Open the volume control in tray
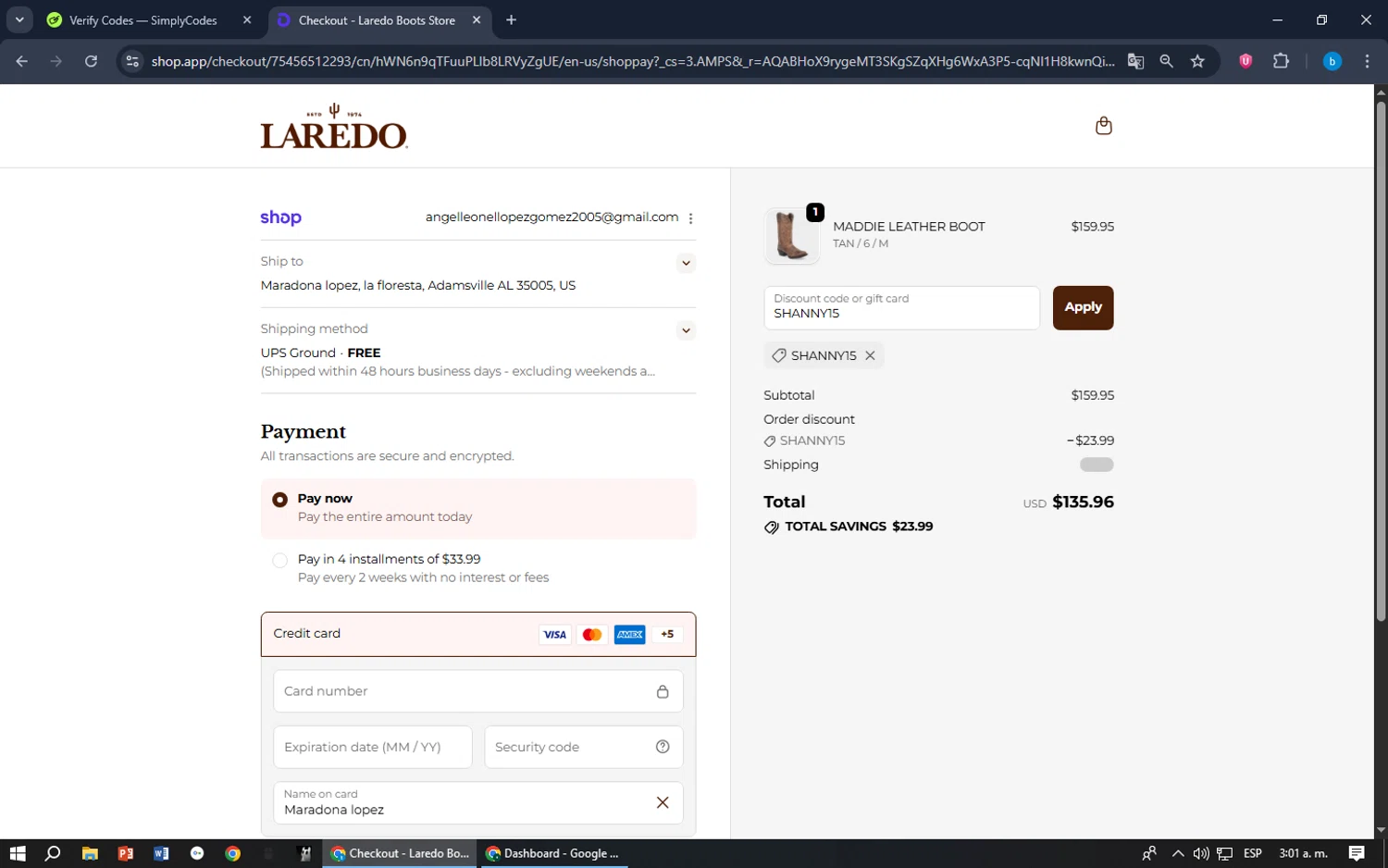Screen dimensions: 1388x868 pos(1200,853)
